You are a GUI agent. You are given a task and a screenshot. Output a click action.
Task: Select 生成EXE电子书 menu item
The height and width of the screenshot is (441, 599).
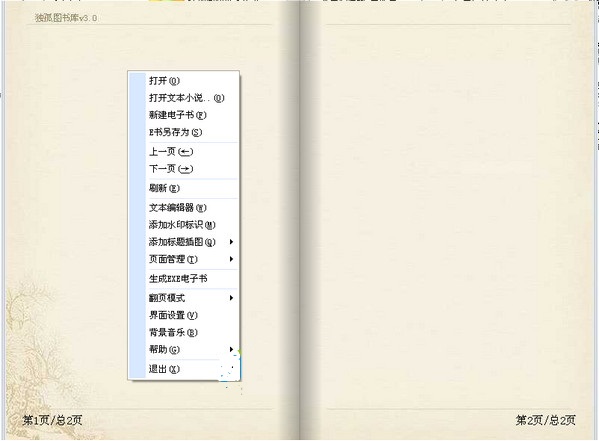coord(183,279)
